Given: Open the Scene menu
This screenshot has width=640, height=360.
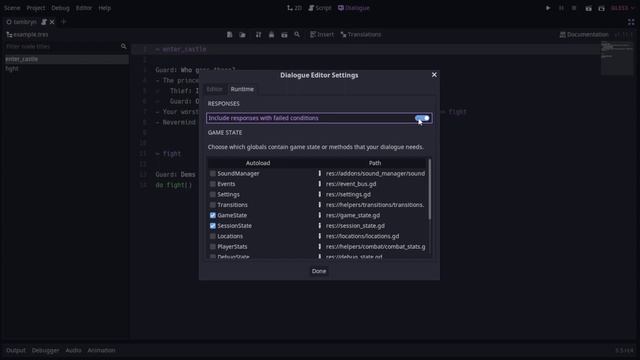Looking at the screenshot, I should pos(12,8).
